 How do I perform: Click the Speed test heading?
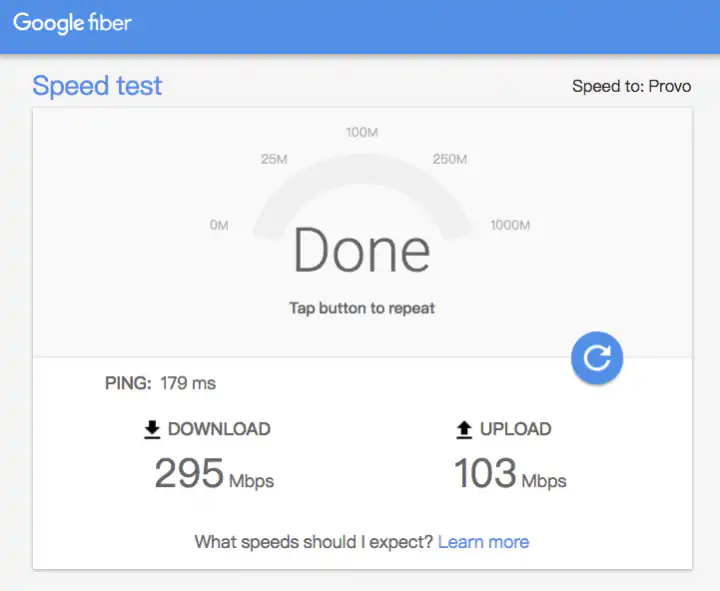click(x=97, y=86)
